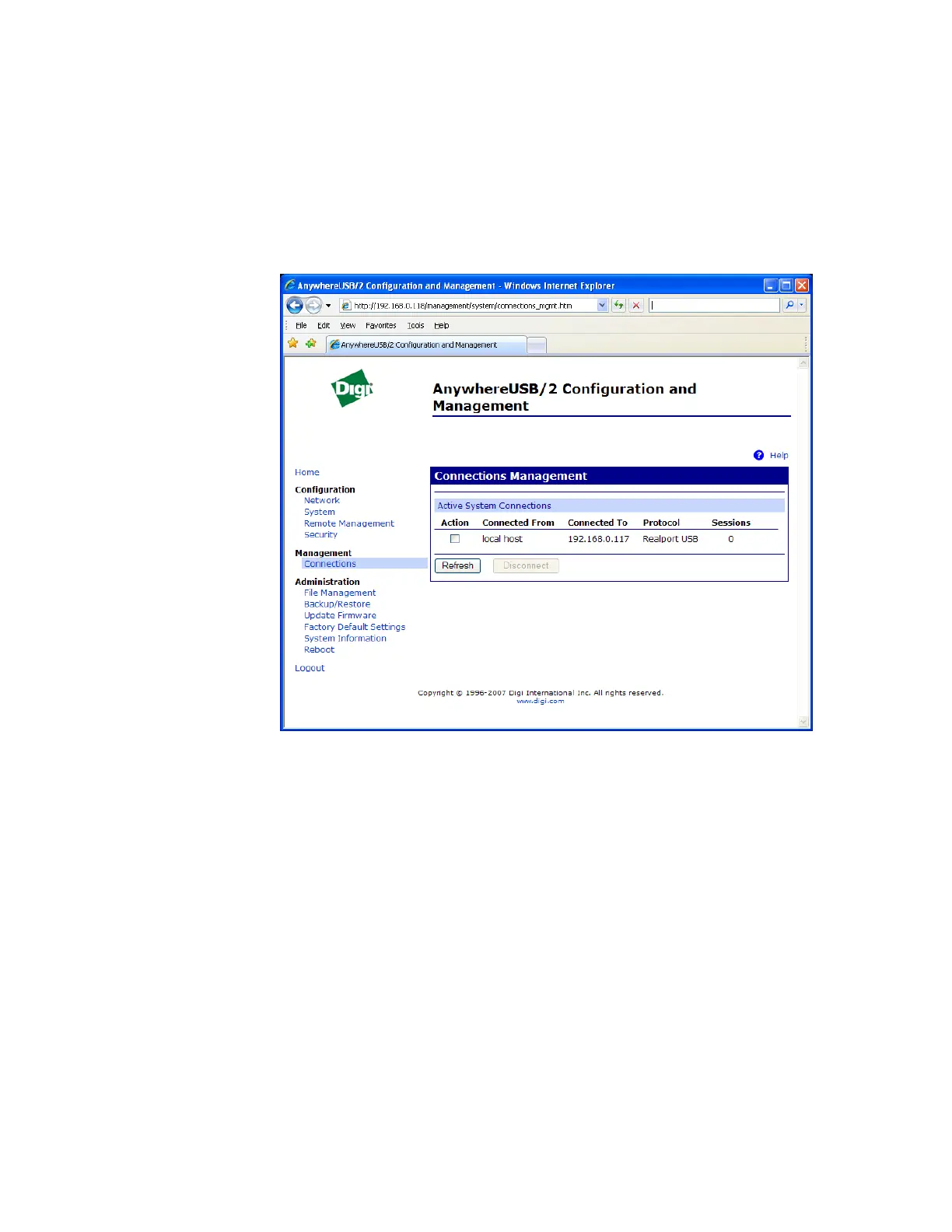The height and width of the screenshot is (1232, 952).
Task: Click the Realport USB protocol cell
Action: 670,539
